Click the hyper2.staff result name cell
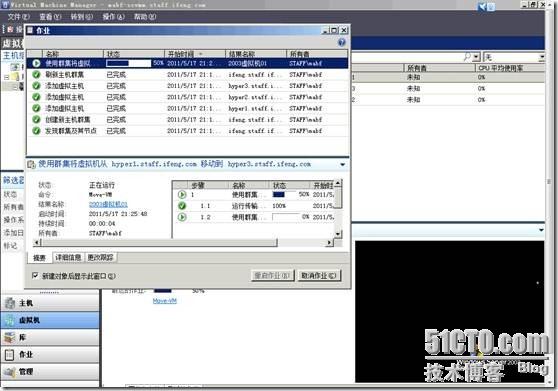This screenshot has width=558, height=391. coord(255,97)
